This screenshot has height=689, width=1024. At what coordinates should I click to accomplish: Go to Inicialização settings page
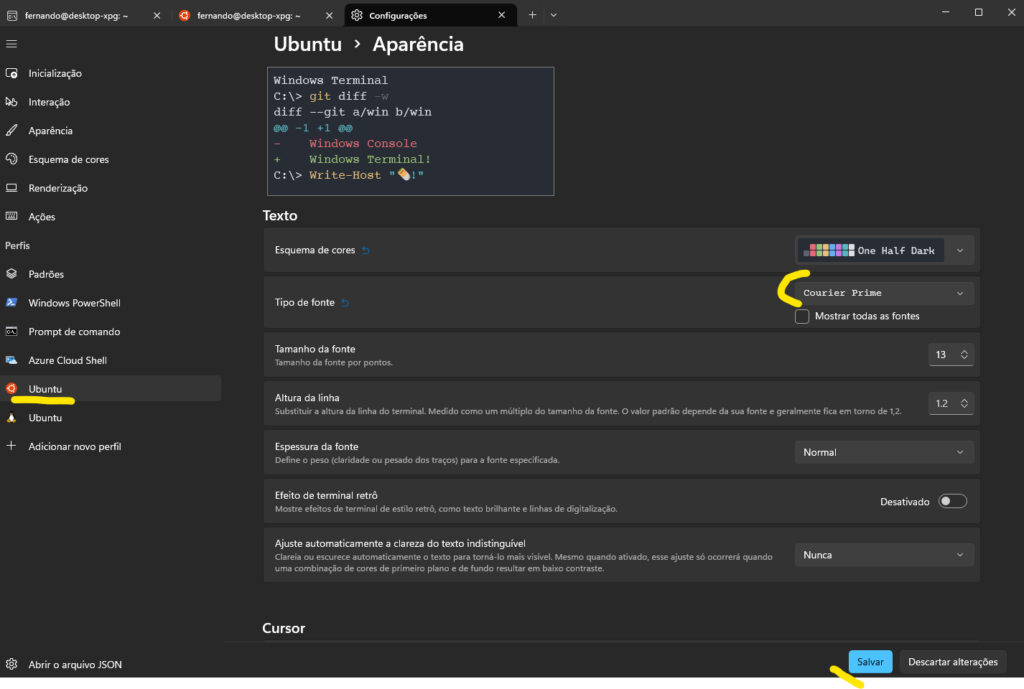click(55, 73)
